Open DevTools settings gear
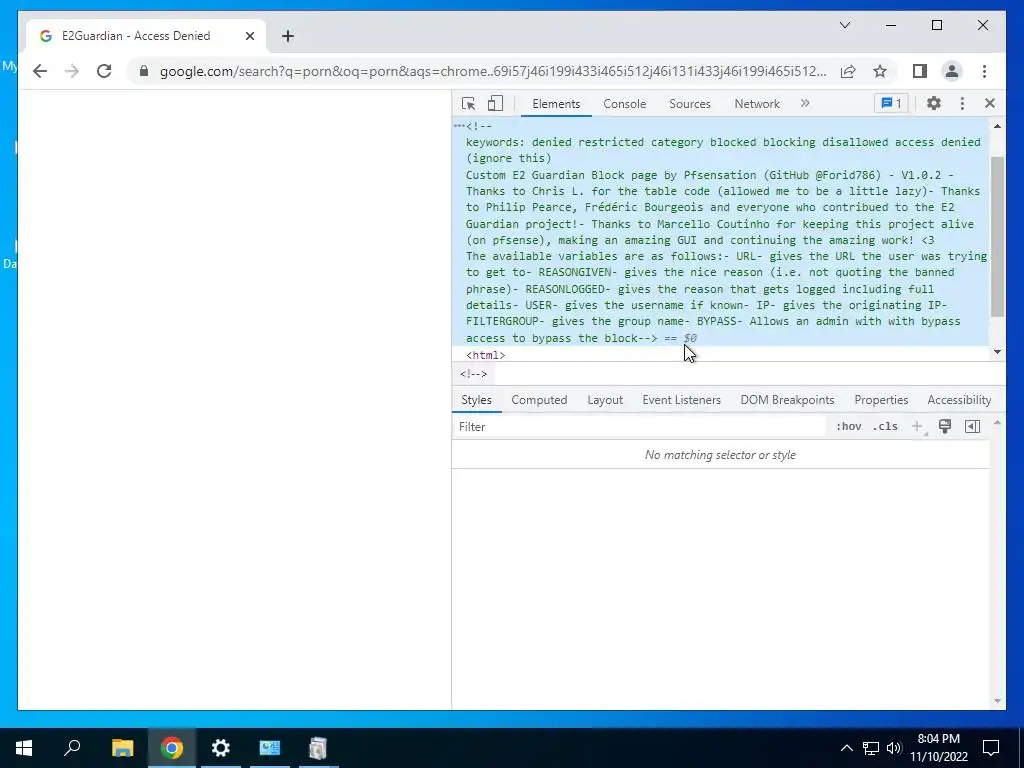 (x=934, y=103)
